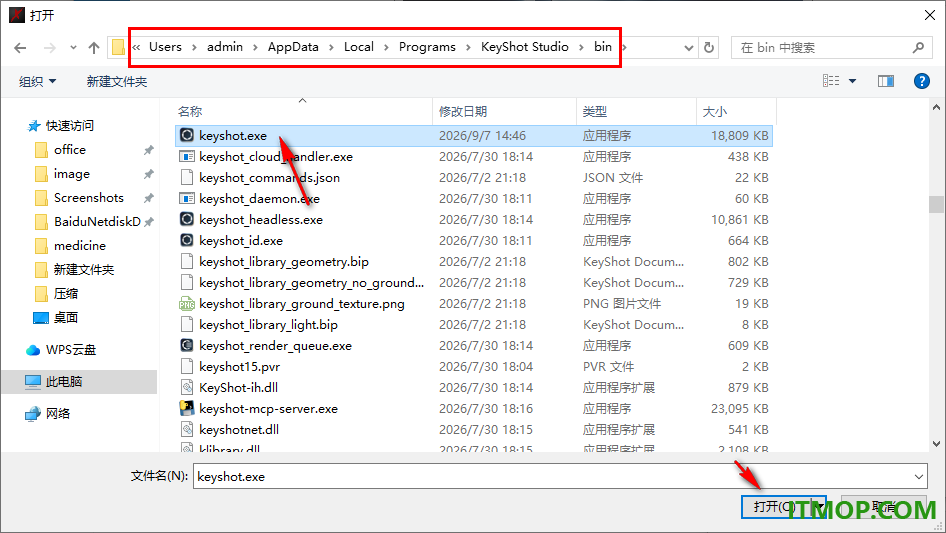The height and width of the screenshot is (533, 946).
Task: Expand the file name dropdown arrow
Action: click(918, 477)
